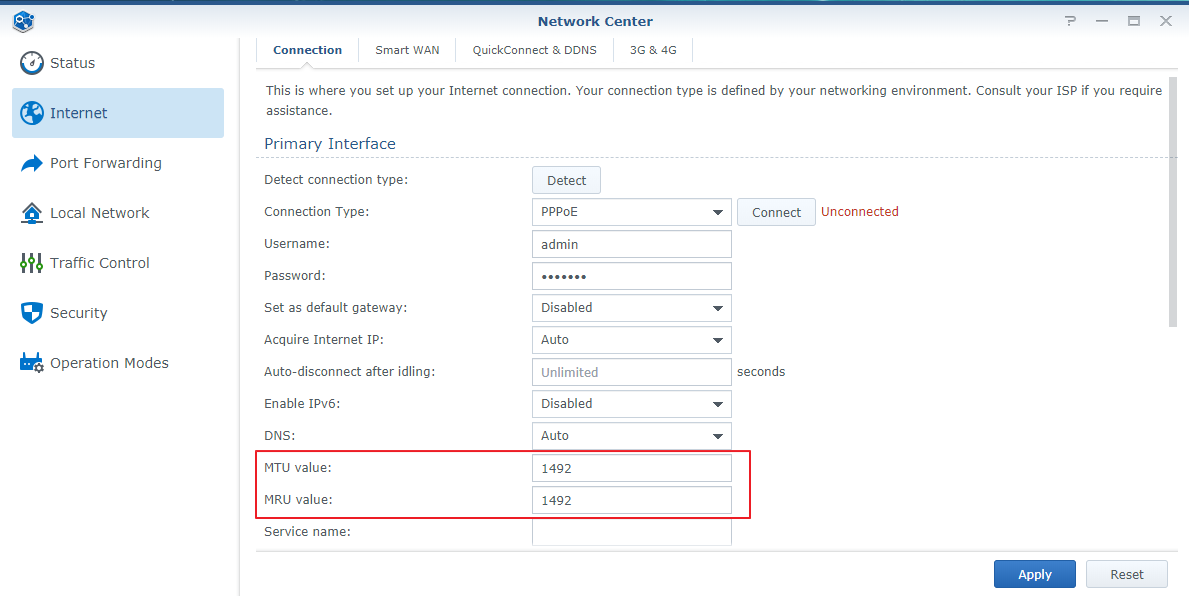The image size is (1189, 596).
Task: Open the QuickConnect & DDNS tab
Action: (x=534, y=49)
